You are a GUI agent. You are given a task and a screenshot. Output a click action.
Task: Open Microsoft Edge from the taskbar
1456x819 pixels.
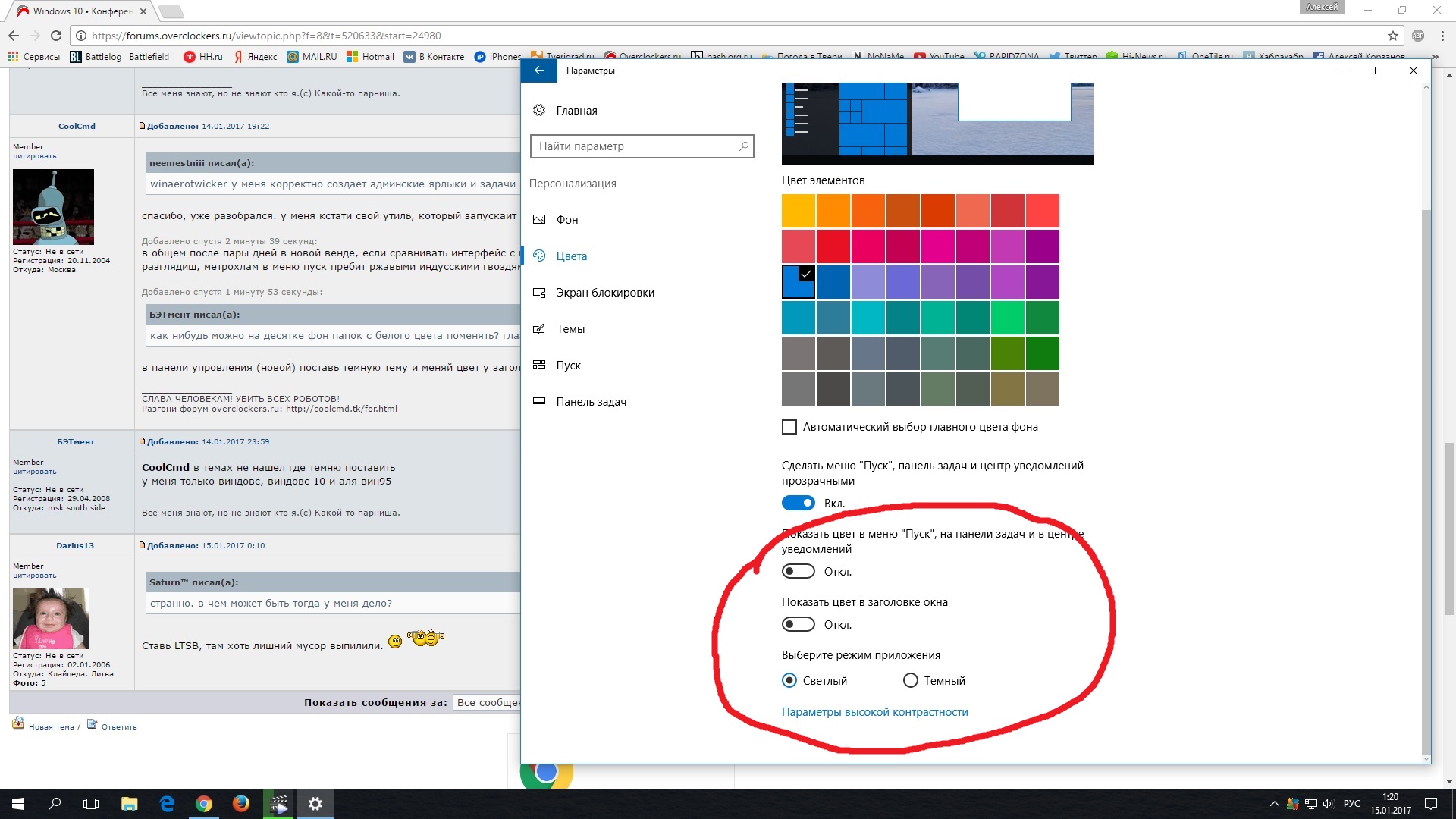tap(167, 804)
